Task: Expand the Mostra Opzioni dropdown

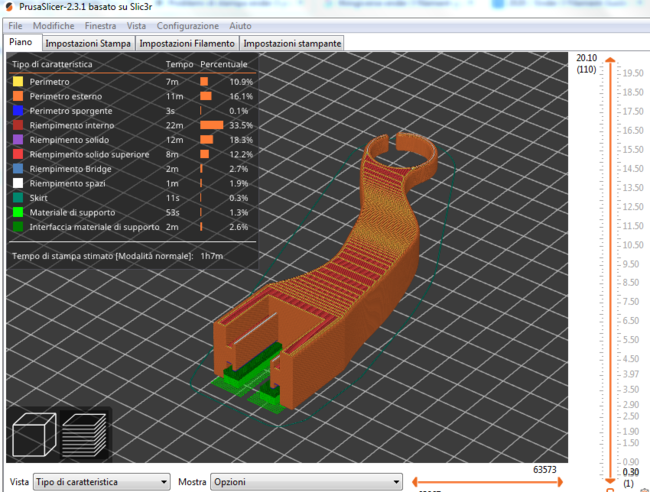Action: (305, 482)
